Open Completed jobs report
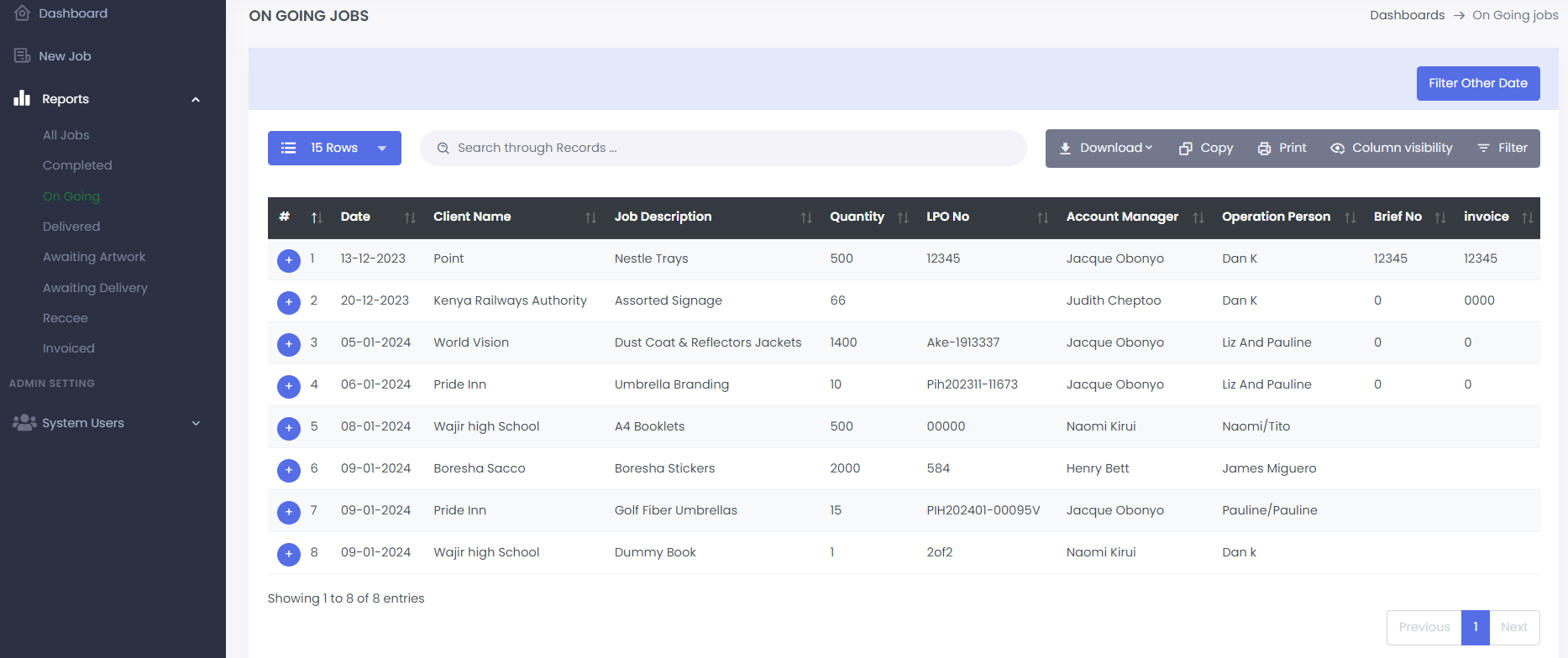The image size is (1568, 658). 77,165
